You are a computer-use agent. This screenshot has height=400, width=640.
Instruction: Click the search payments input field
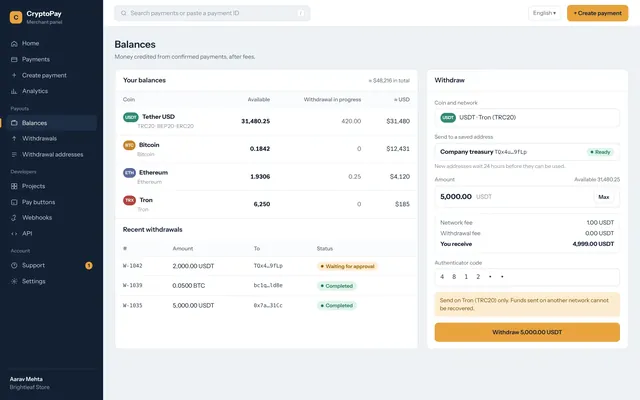212,13
